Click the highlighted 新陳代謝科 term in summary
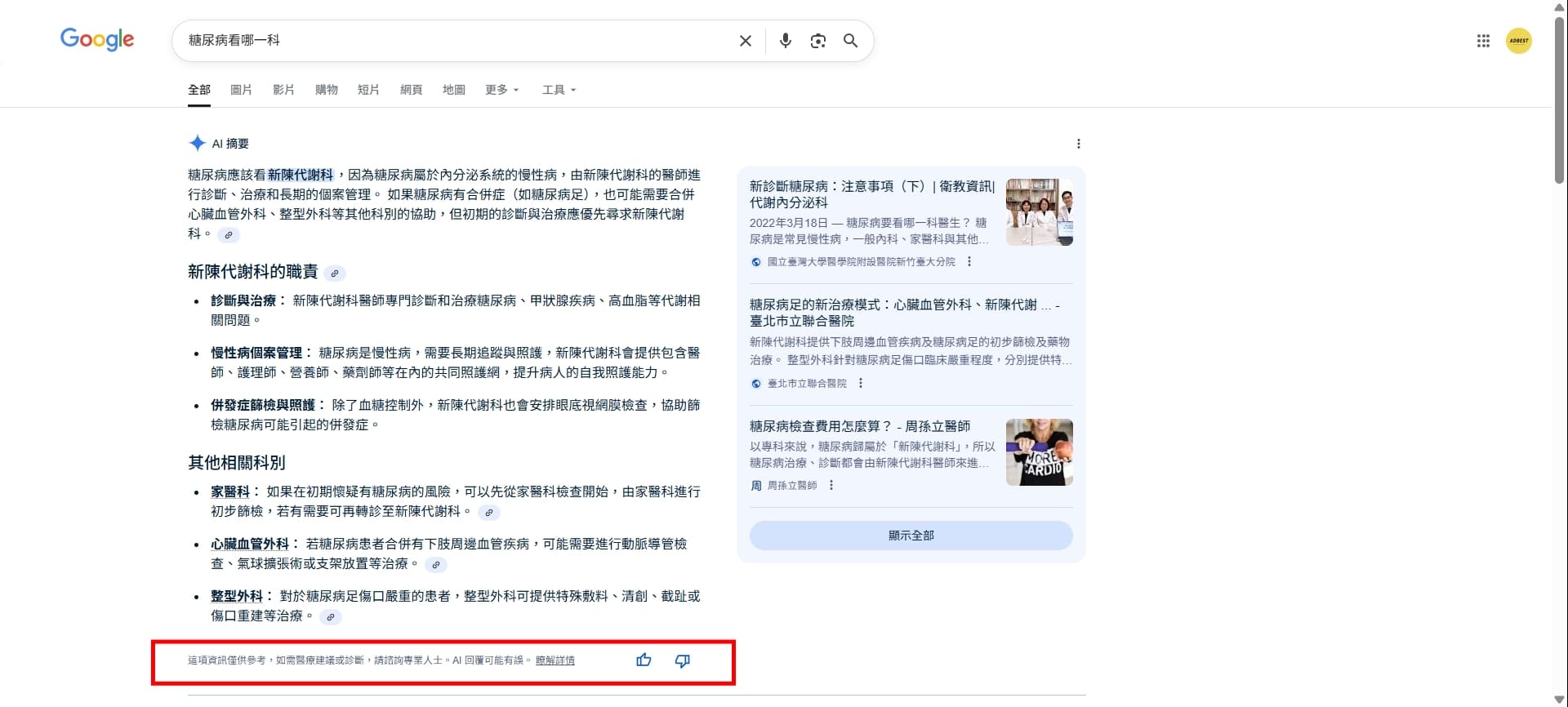The image size is (1568, 707). tap(300, 175)
